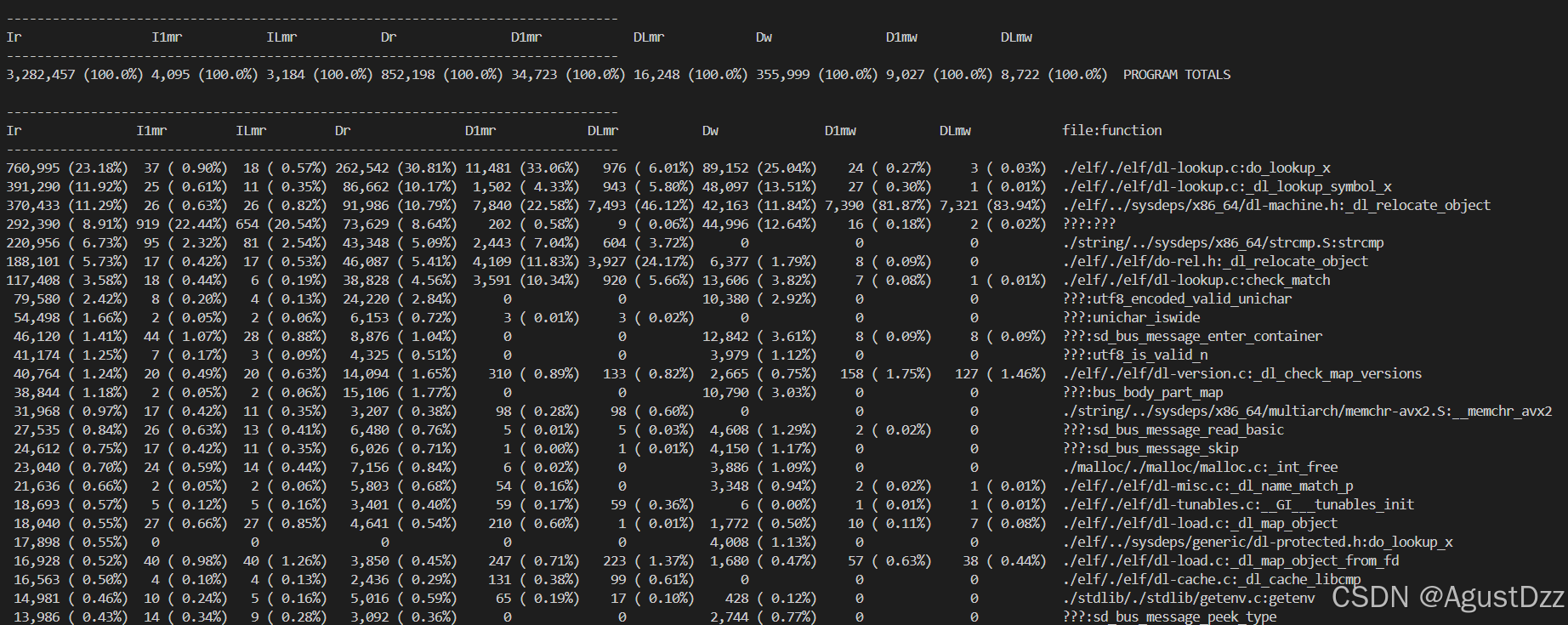Select the _dl_map_object_from_fd entry
The width and height of the screenshot is (1568, 625).
pos(1230,561)
